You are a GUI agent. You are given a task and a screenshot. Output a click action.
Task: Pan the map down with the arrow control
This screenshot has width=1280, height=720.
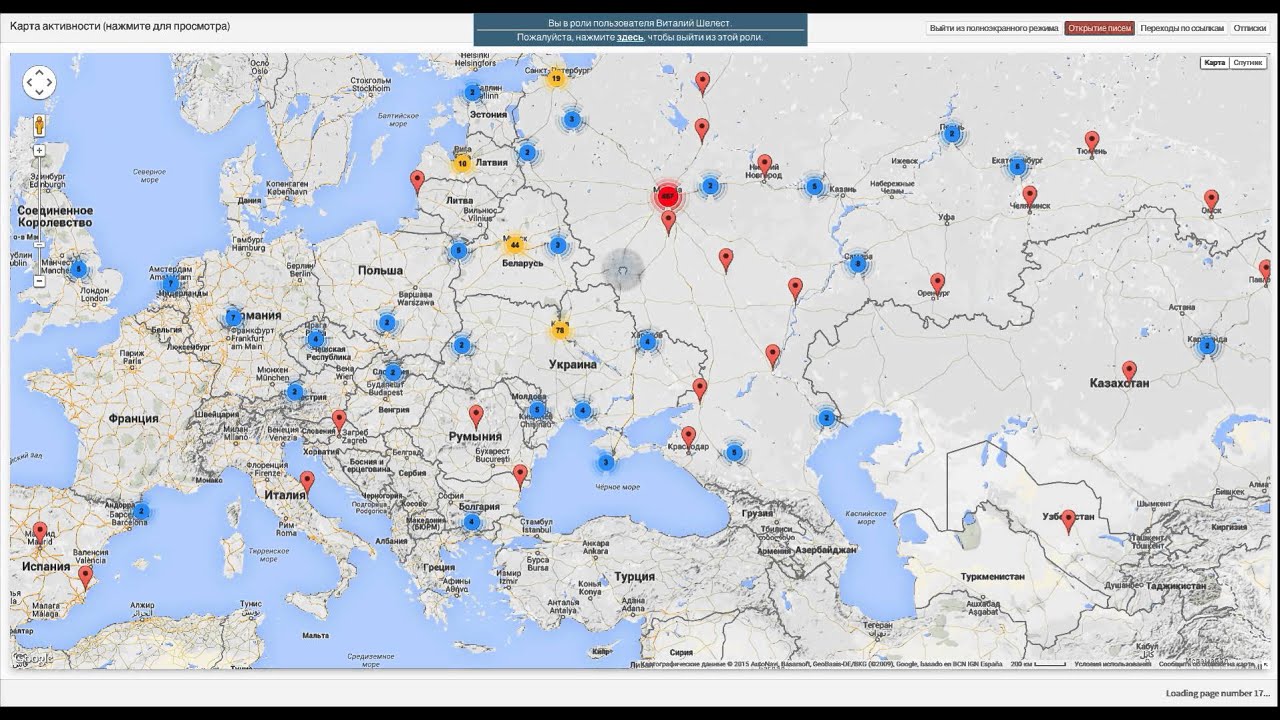point(39,92)
